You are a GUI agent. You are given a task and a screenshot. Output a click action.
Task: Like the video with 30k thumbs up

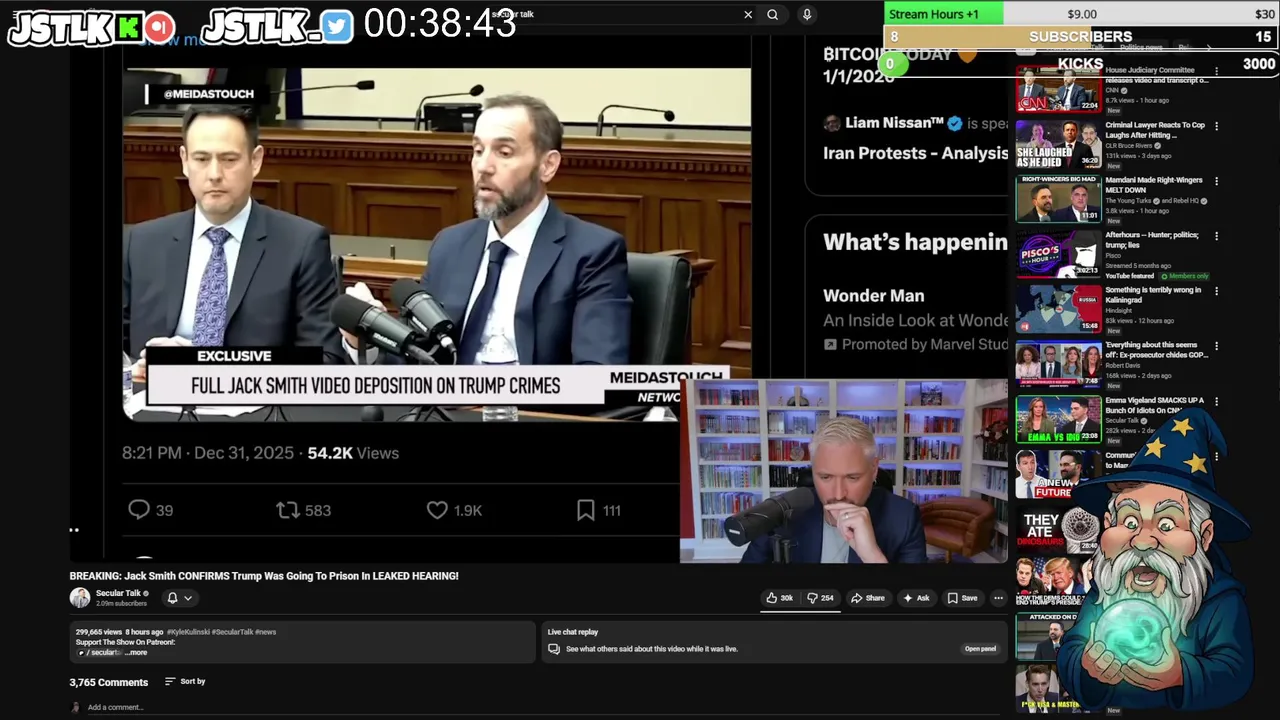tap(780, 598)
